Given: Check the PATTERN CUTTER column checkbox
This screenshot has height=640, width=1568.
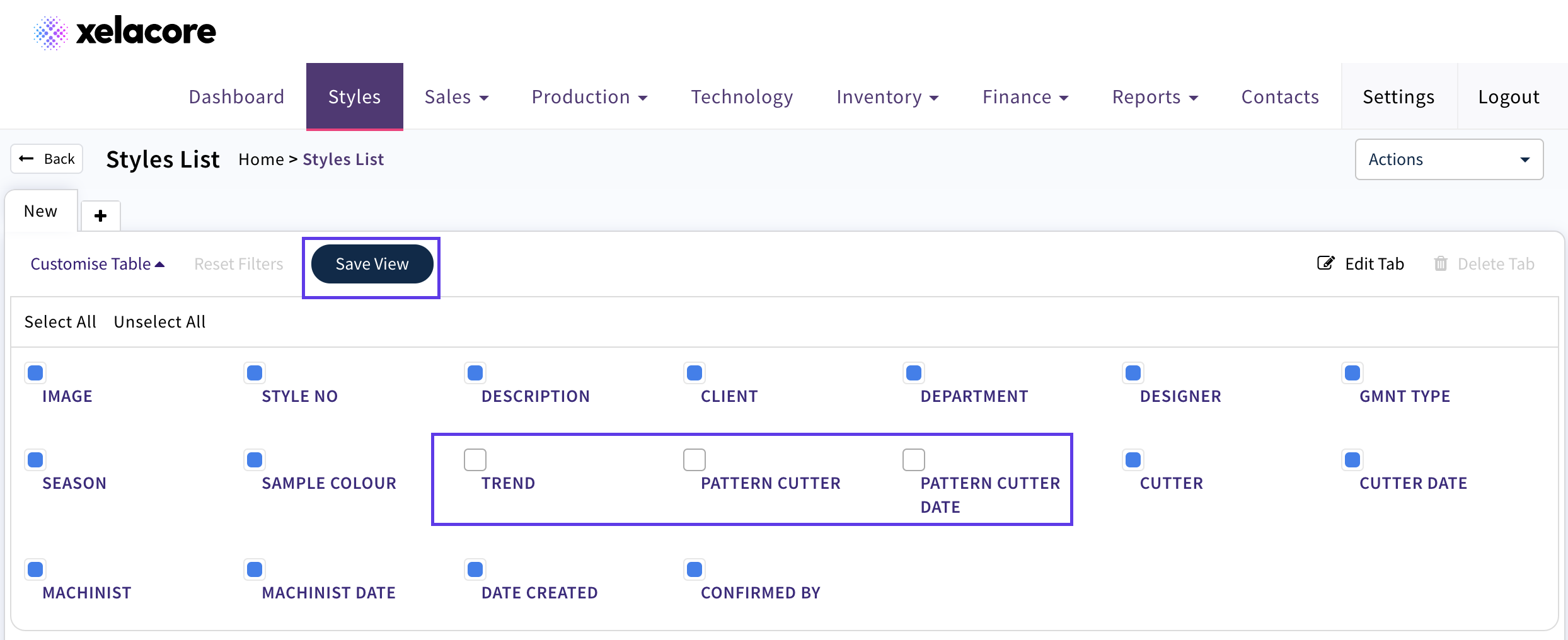Looking at the screenshot, I should 695,460.
